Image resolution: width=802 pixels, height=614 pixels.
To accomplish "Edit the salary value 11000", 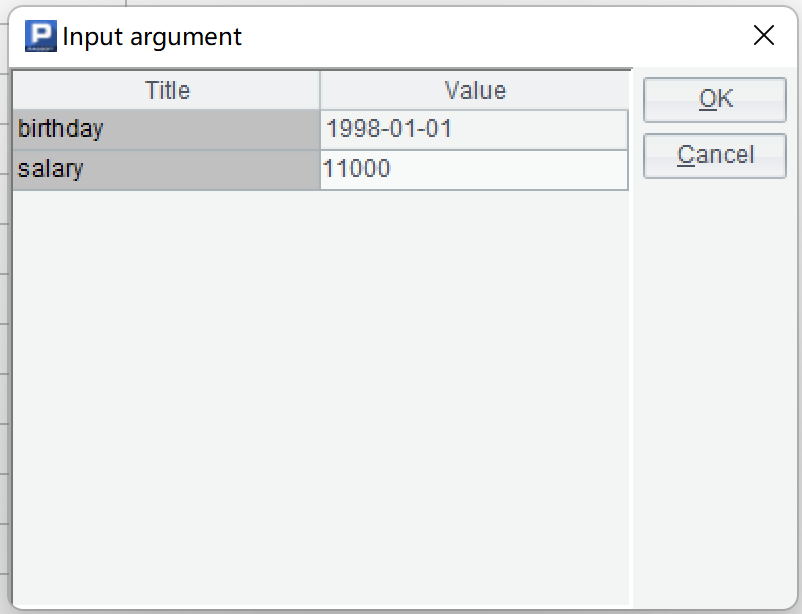I will (x=475, y=169).
